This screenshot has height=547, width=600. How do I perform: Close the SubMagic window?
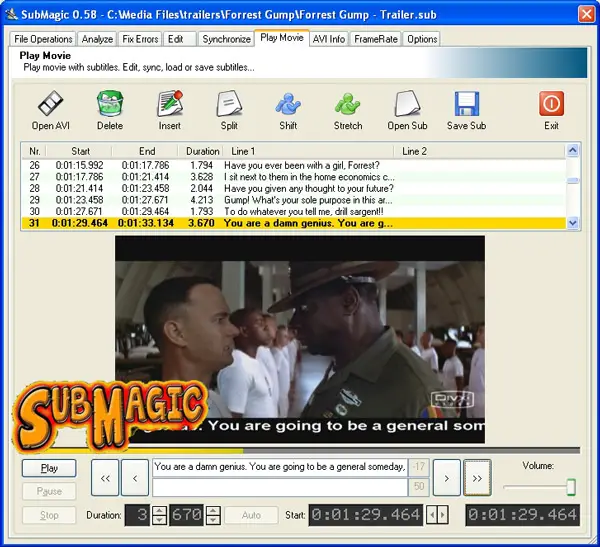tap(586, 15)
